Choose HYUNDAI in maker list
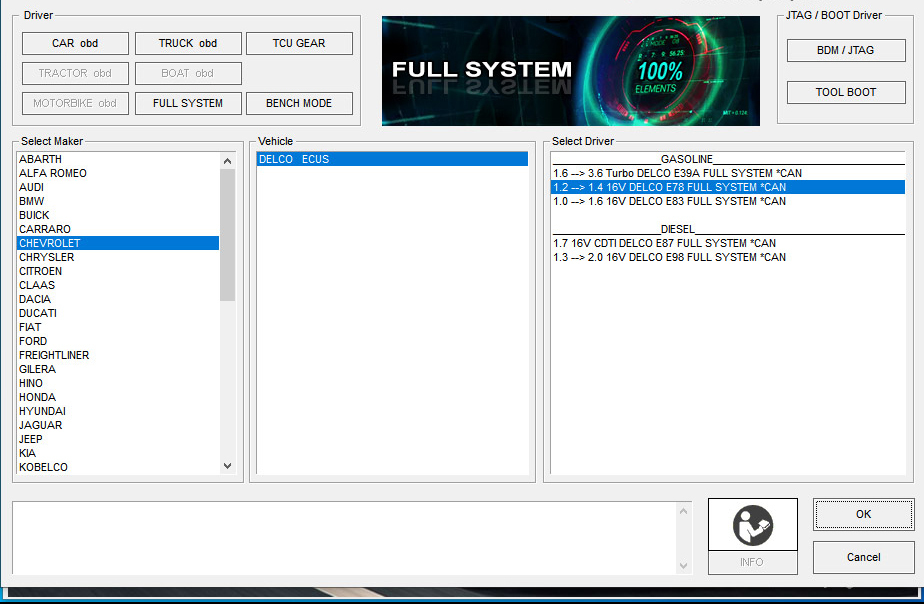The image size is (924, 604). pyautogui.click(x=118, y=411)
